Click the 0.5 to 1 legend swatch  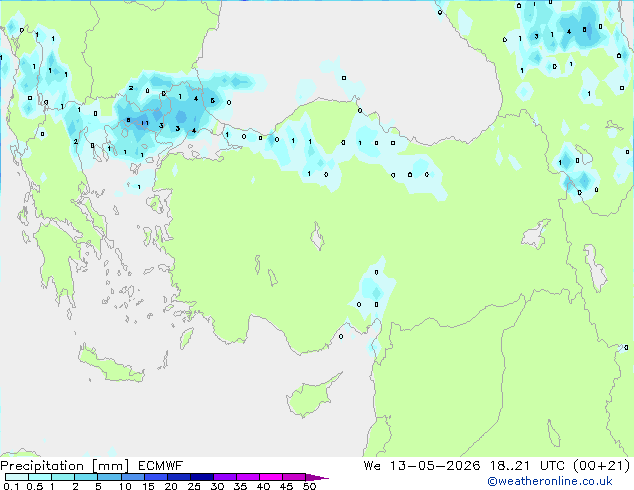point(40,477)
